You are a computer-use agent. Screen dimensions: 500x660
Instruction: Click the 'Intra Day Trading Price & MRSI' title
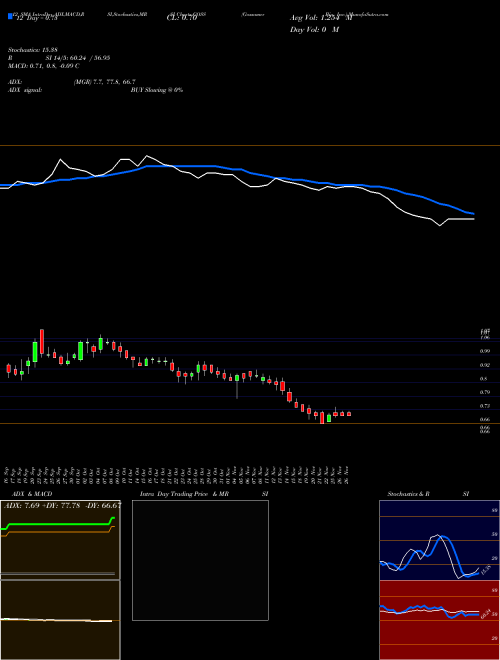point(204,494)
